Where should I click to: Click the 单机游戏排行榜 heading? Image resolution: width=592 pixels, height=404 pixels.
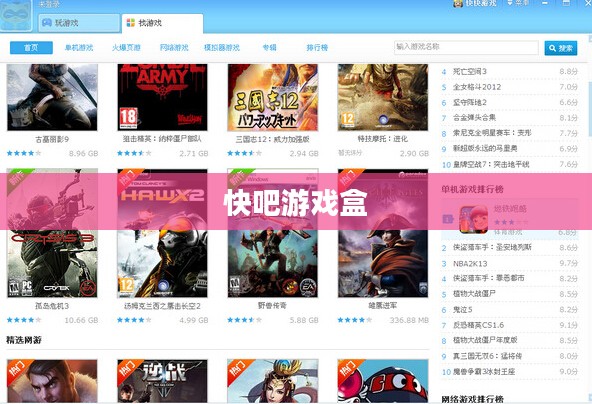(x=472, y=189)
